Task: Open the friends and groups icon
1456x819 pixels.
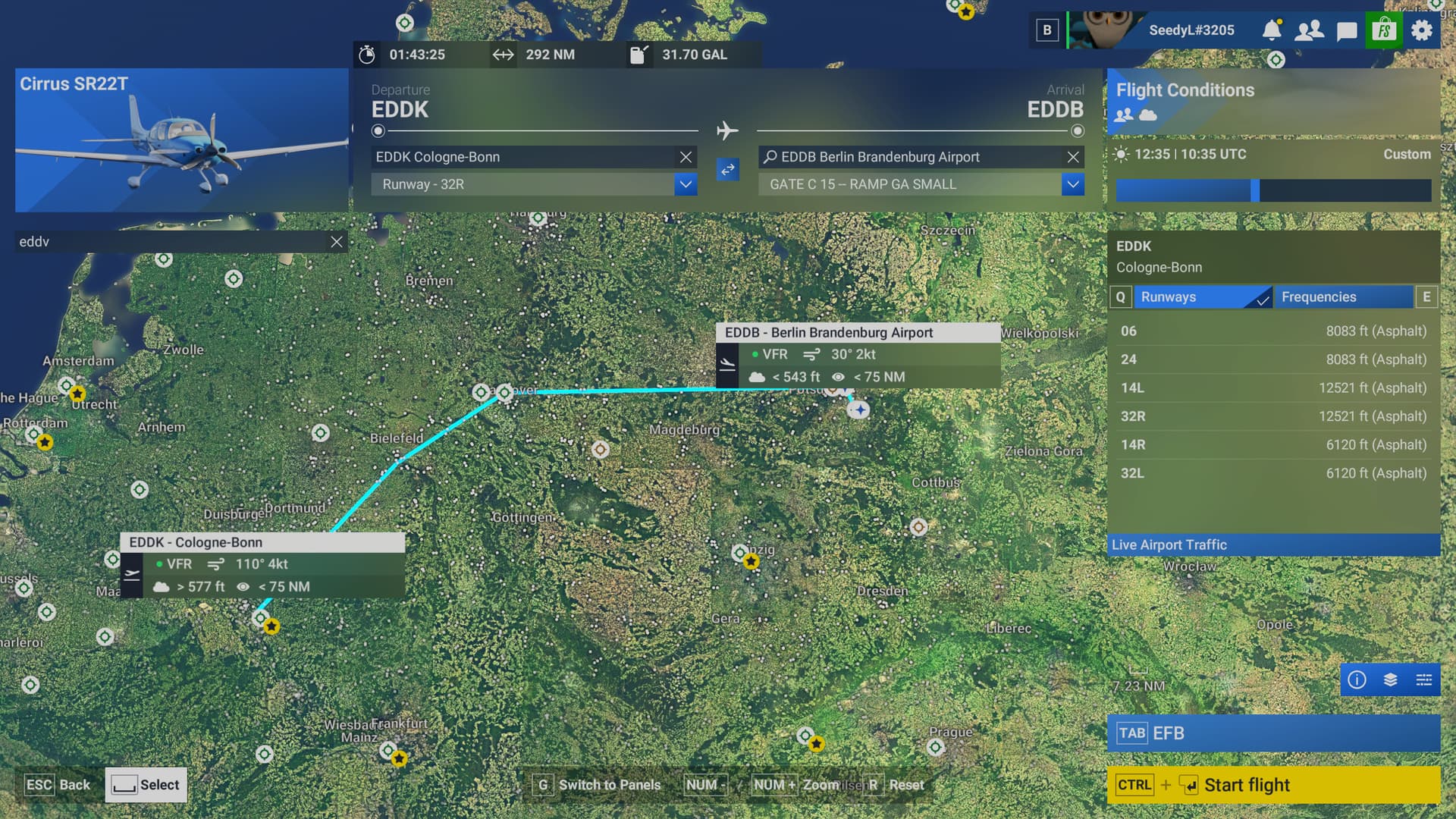Action: pyautogui.click(x=1309, y=30)
